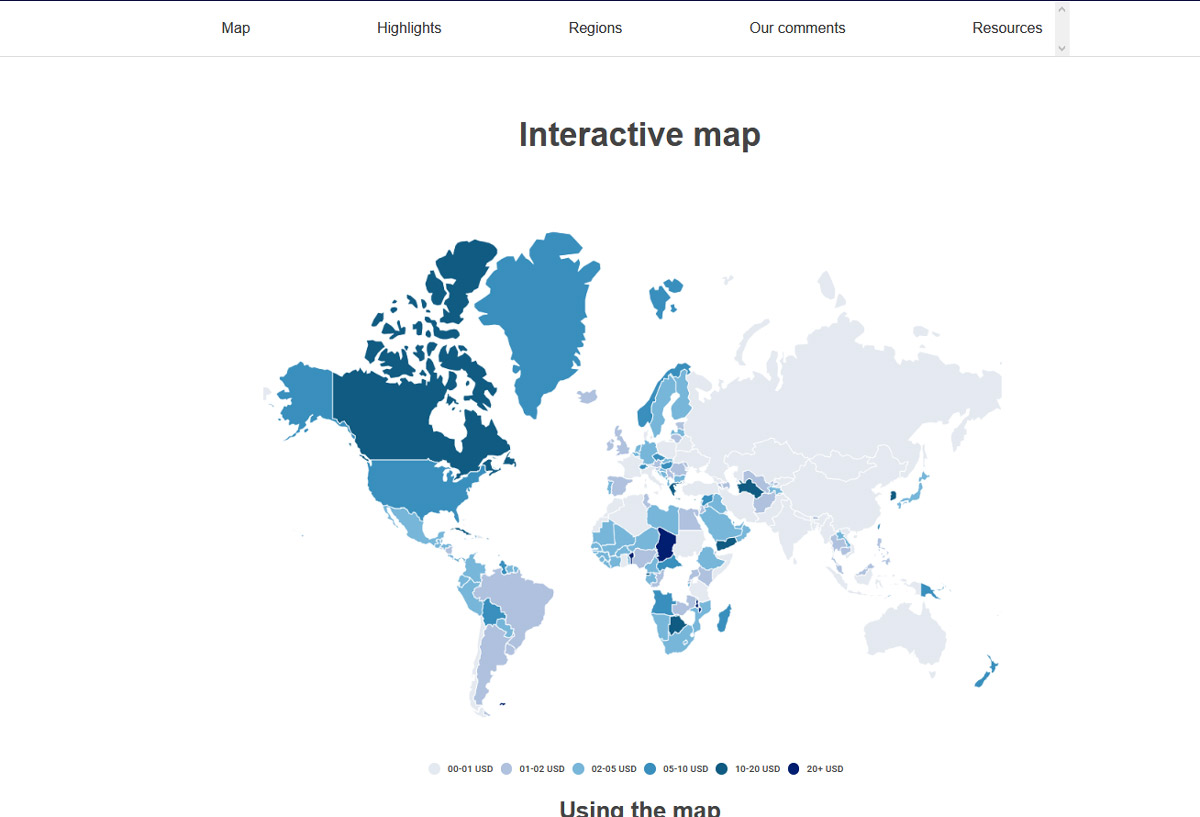The height and width of the screenshot is (817, 1200).
Task: Toggle the 20+ USD legend swatch
Action: tap(794, 769)
